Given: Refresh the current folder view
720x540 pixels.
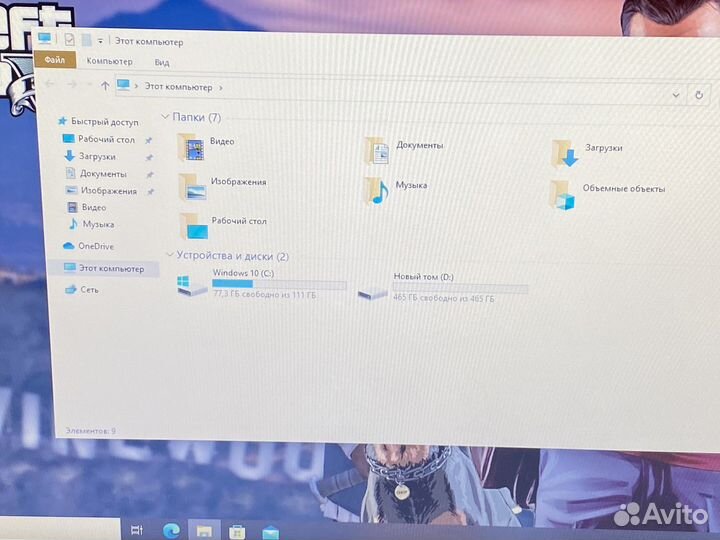Looking at the screenshot, I should (x=699, y=95).
